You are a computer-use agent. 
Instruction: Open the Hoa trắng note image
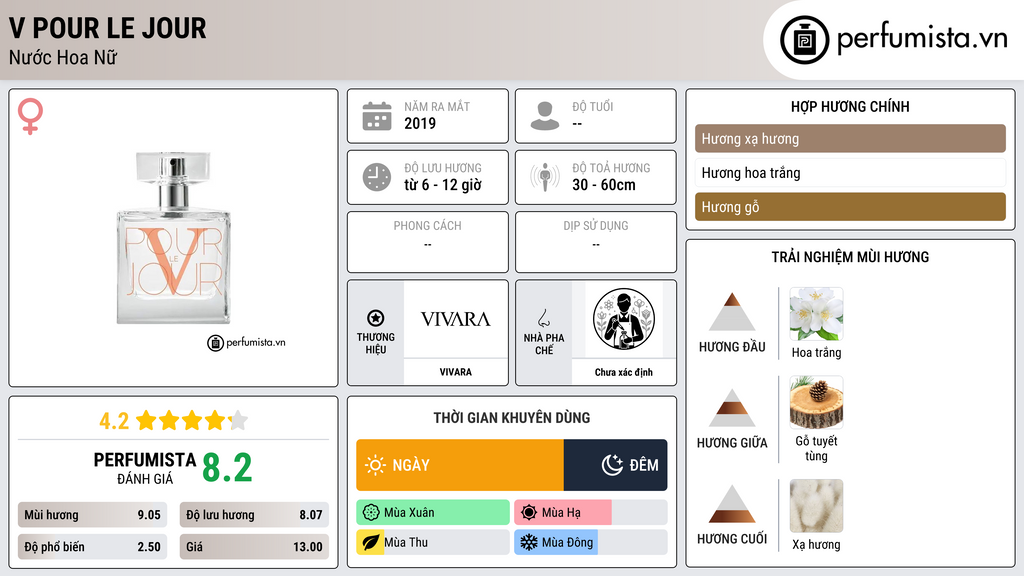pyautogui.click(x=816, y=314)
